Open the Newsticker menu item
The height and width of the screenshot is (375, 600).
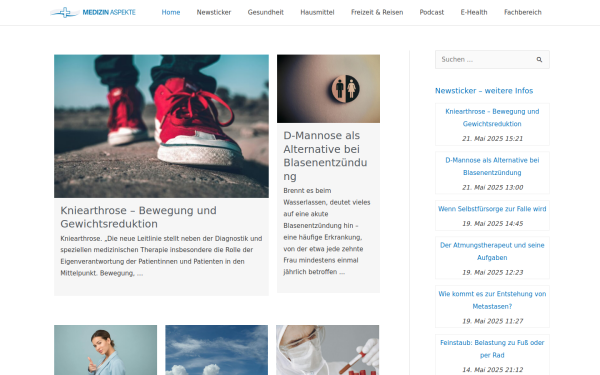[x=214, y=12]
